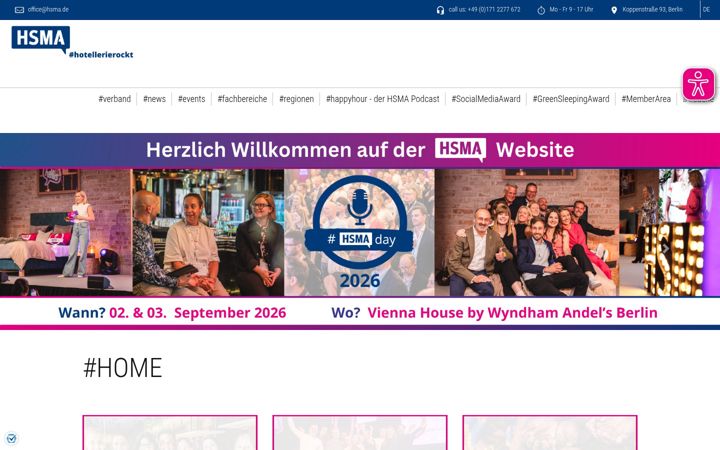Click the stage presenter photo in banner
Image resolution: width=720 pixels, height=450 pixels.
point(66,232)
